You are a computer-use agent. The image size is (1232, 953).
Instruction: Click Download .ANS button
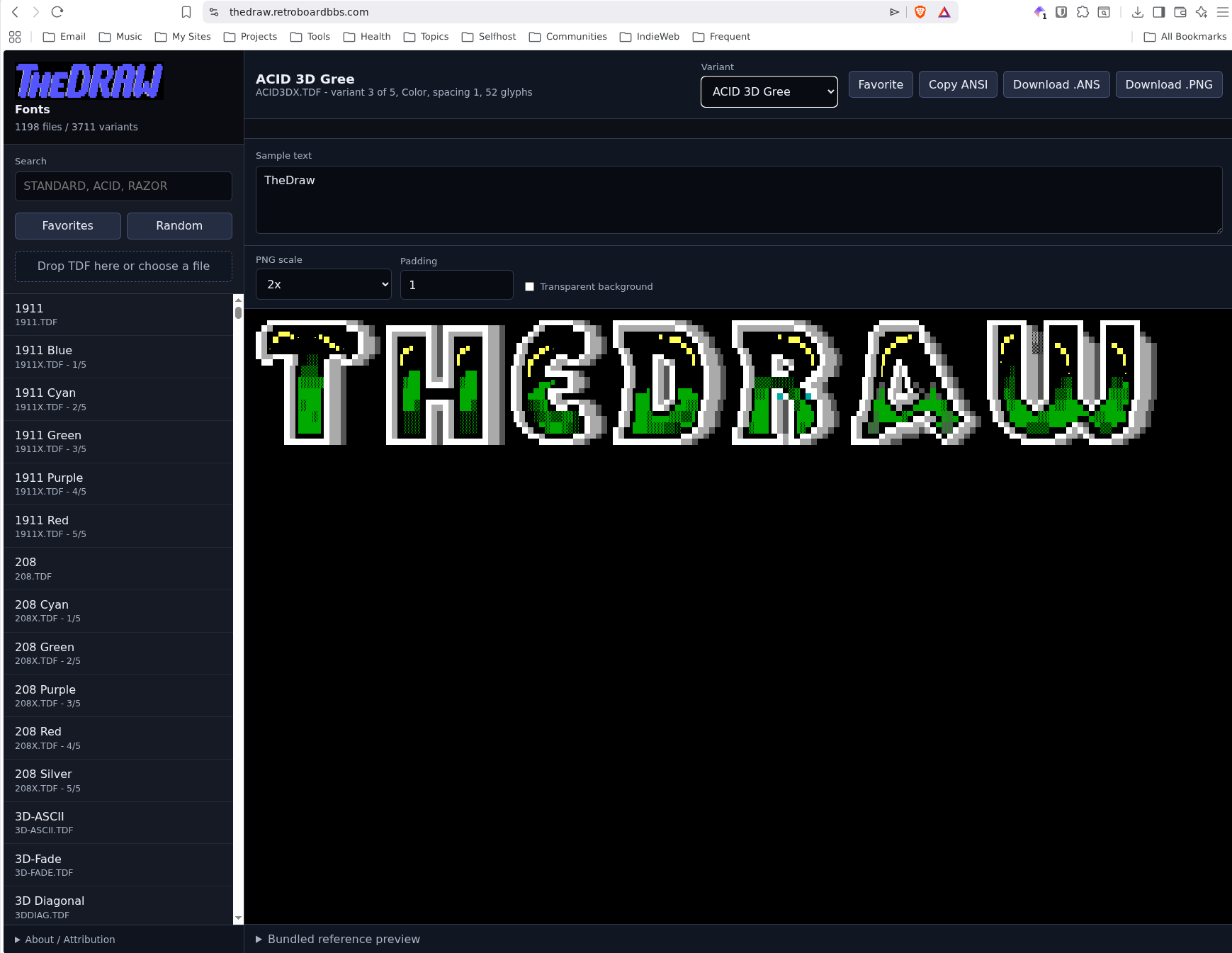pyautogui.click(x=1056, y=84)
